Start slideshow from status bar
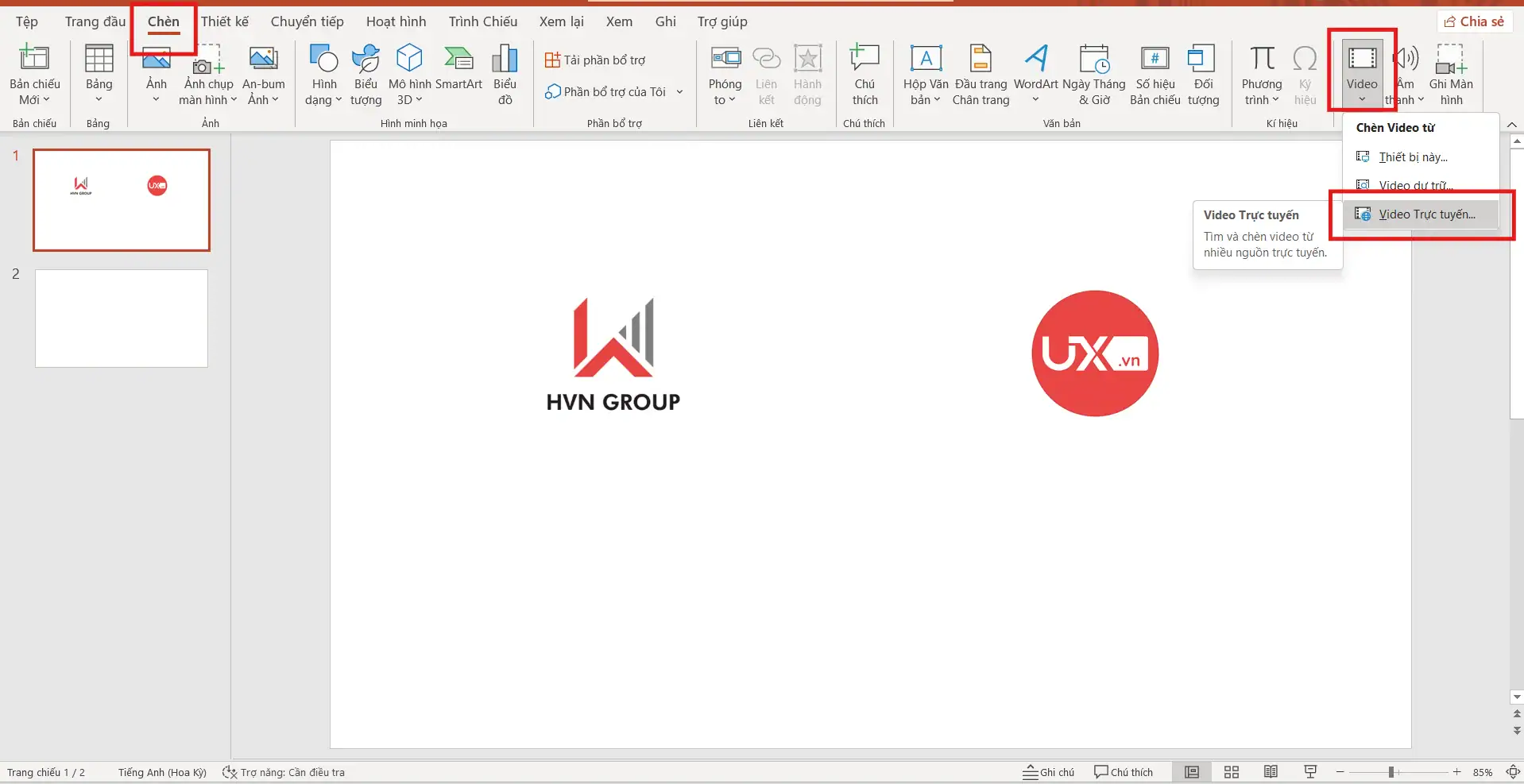1524x784 pixels. (1310, 771)
